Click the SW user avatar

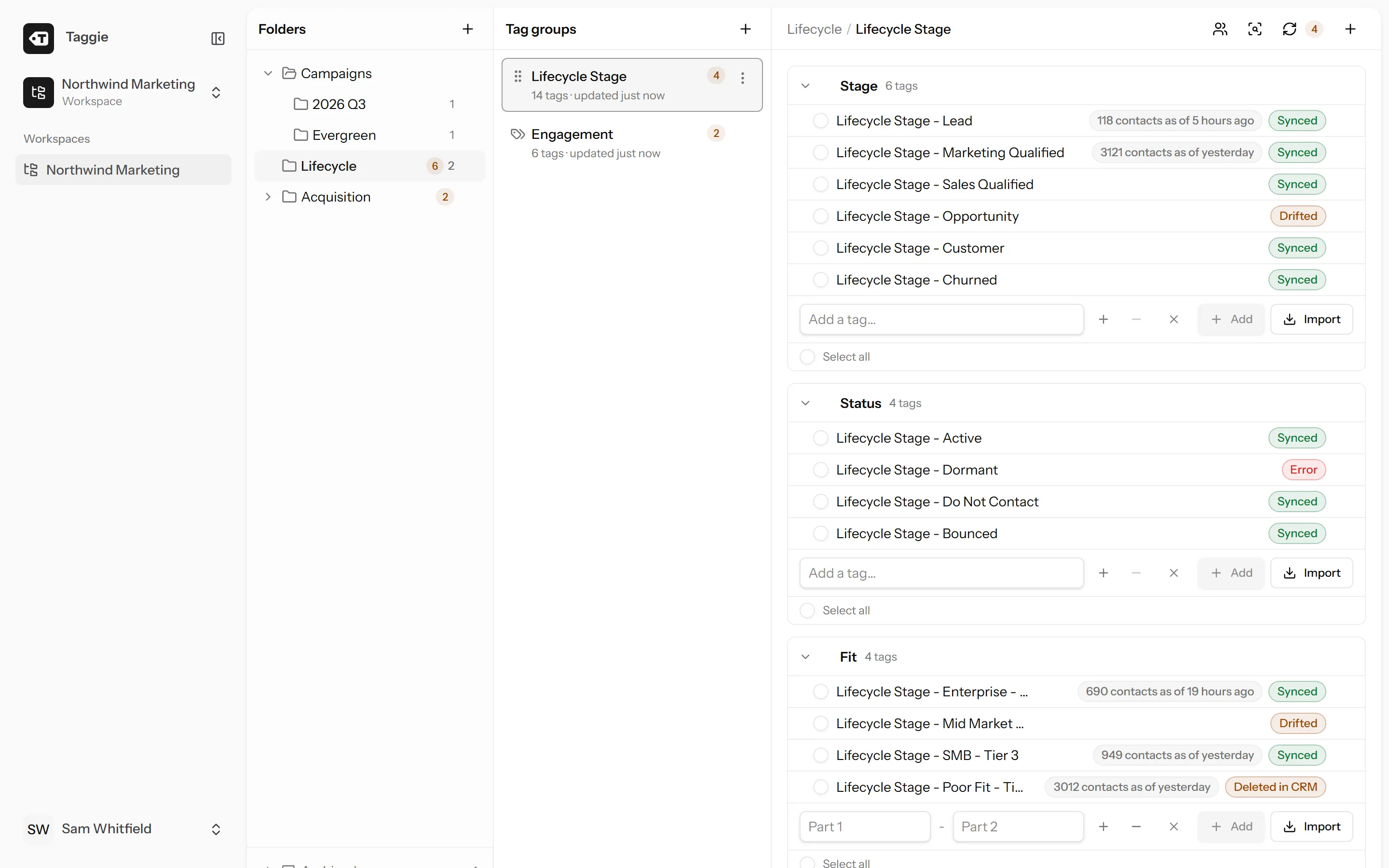tap(39, 829)
